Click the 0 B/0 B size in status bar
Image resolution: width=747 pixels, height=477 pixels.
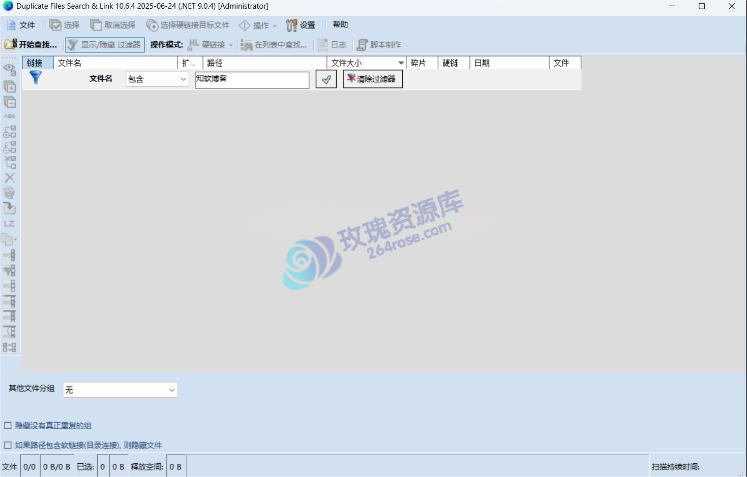point(57,467)
